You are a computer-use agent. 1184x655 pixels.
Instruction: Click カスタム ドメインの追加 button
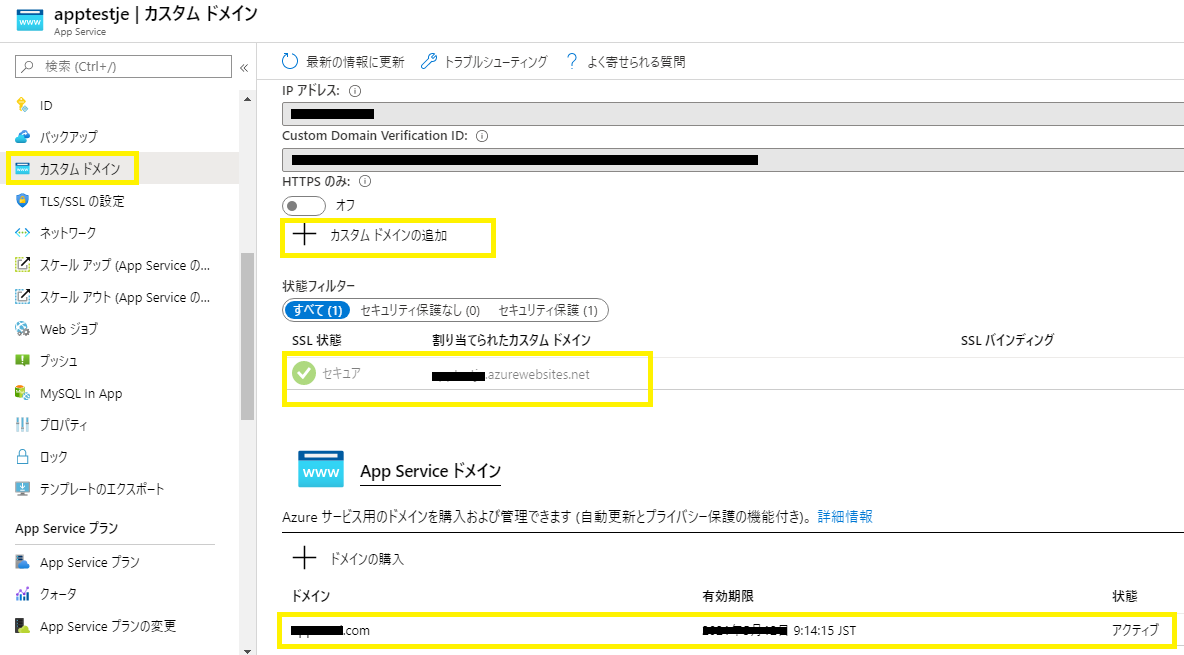[x=370, y=236]
